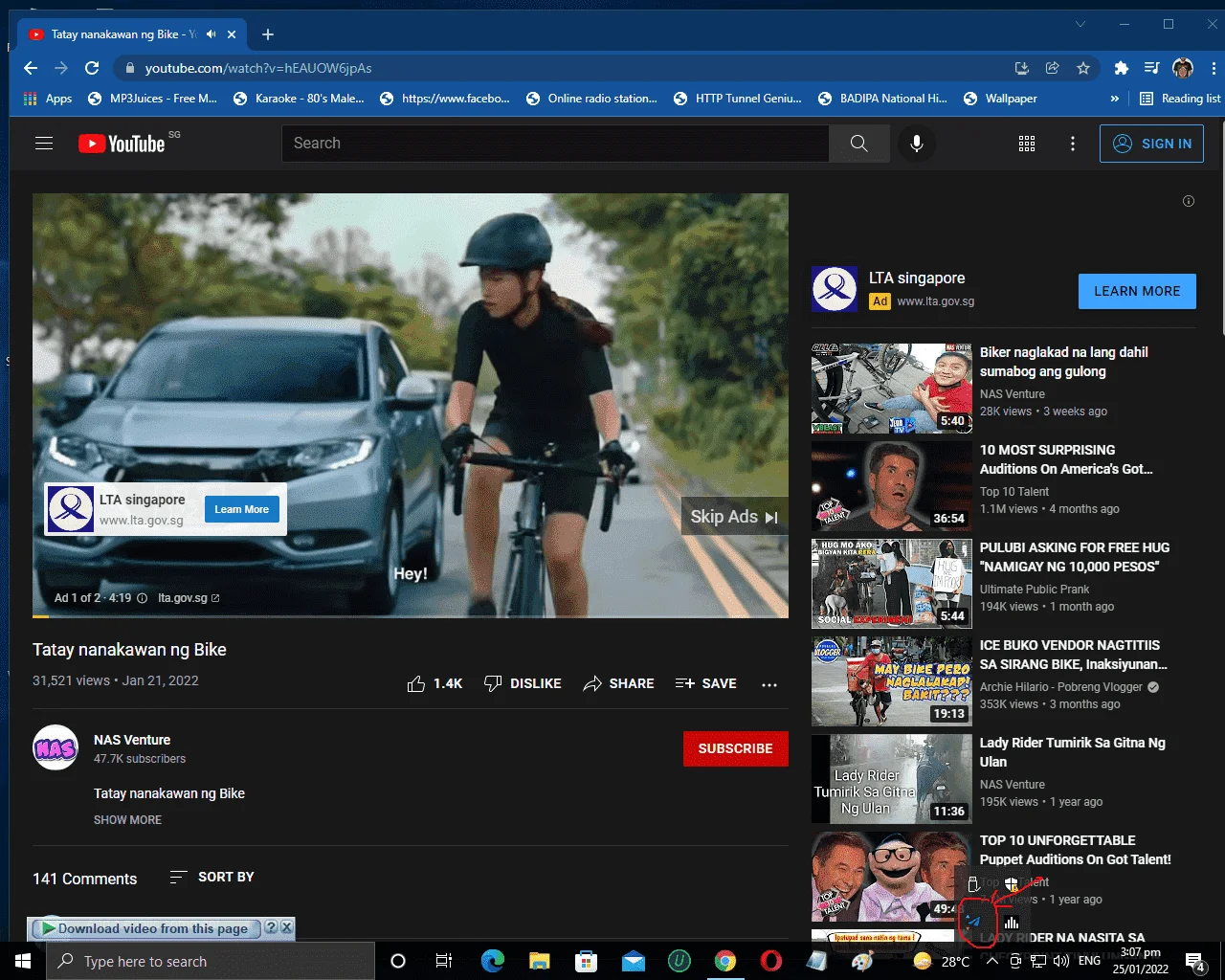Screen dimensions: 1225x980
Task: Open Karaoke 80's Male bookmark
Action: (x=300, y=99)
